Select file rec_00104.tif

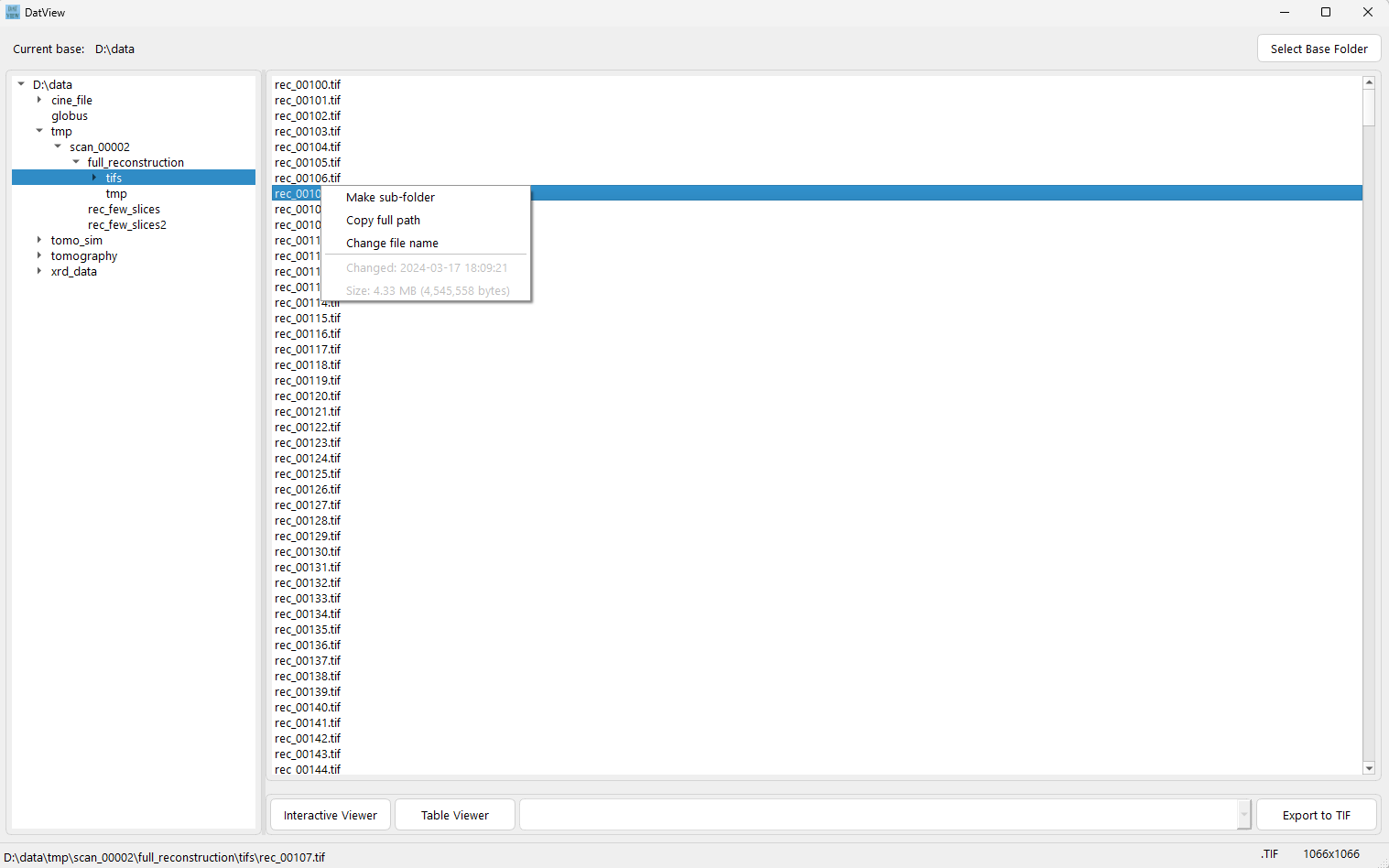(x=308, y=146)
